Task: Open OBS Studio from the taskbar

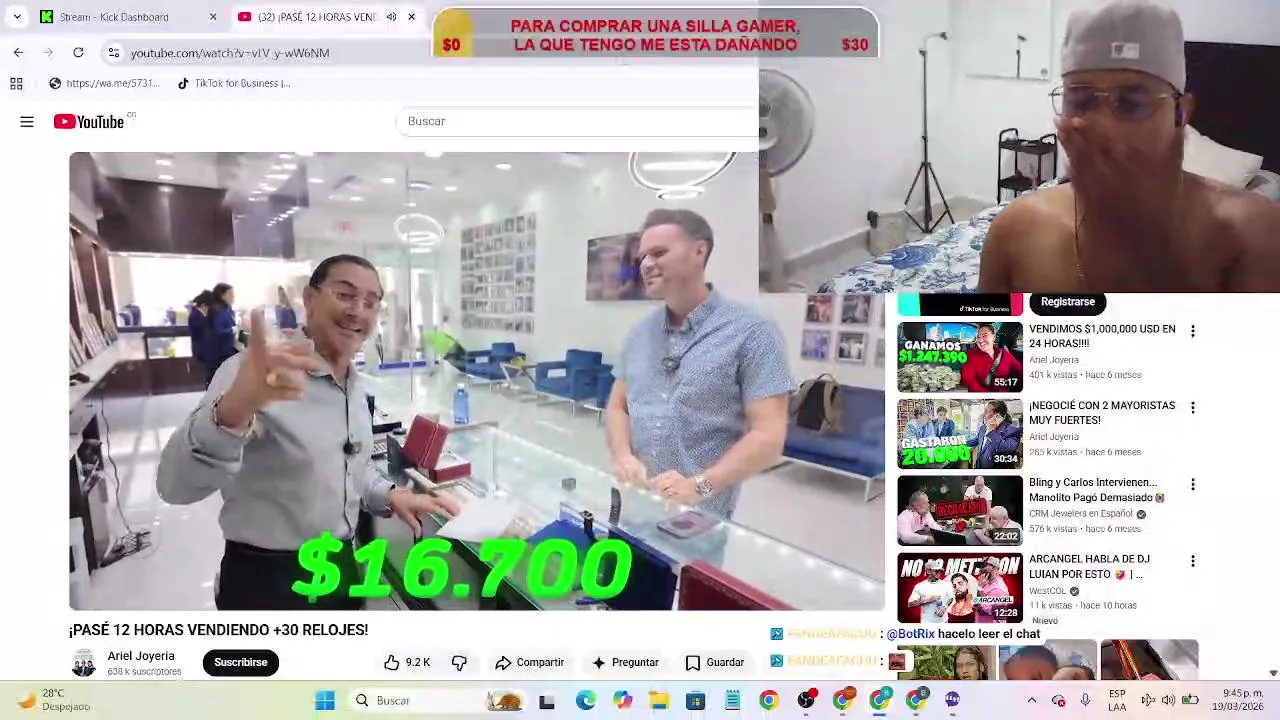Action: pos(806,701)
